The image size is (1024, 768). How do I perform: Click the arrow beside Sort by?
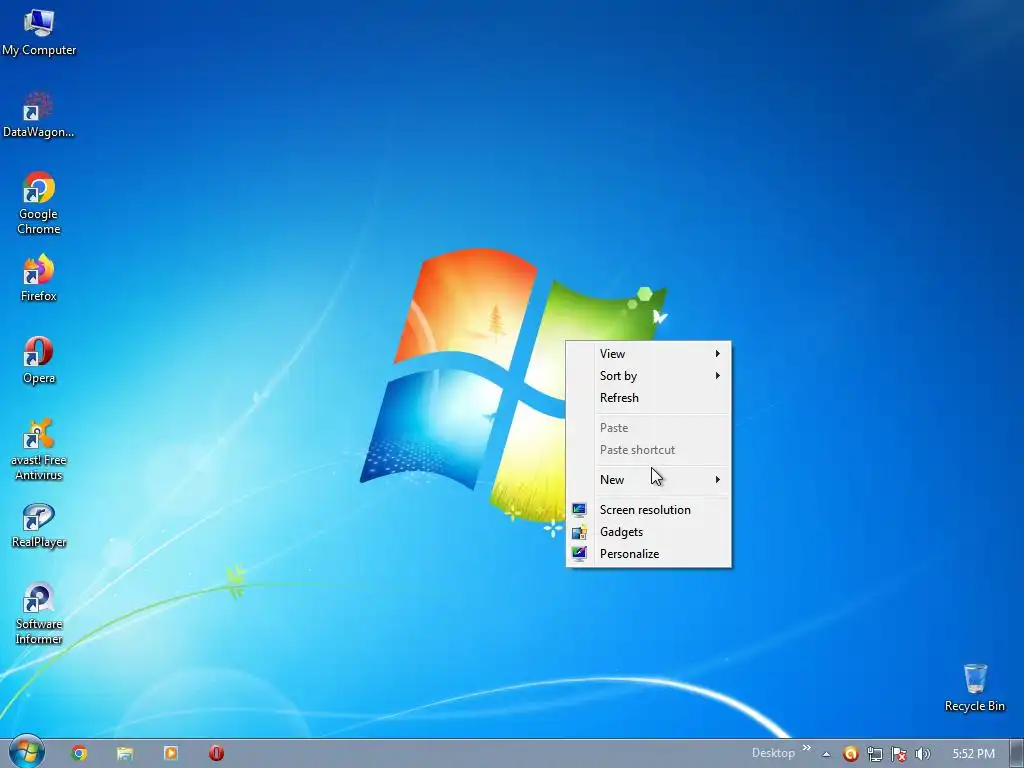click(x=717, y=376)
